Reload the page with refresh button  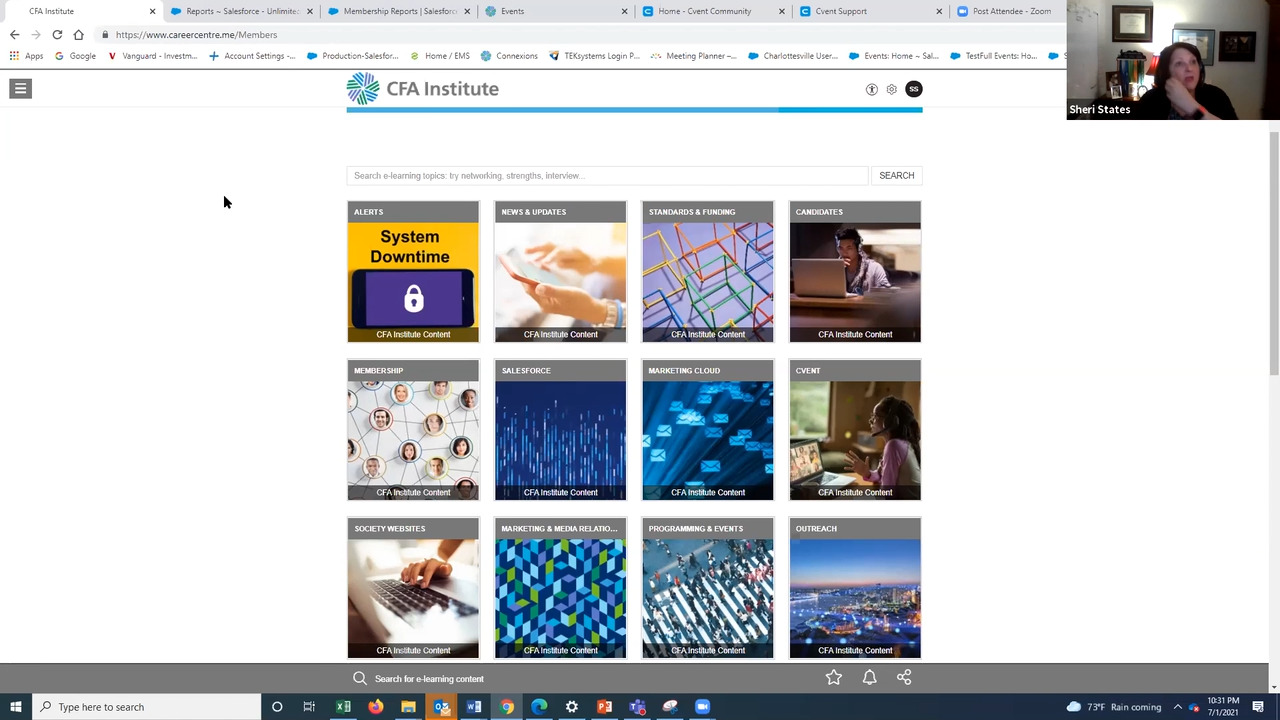click(57, 35)
